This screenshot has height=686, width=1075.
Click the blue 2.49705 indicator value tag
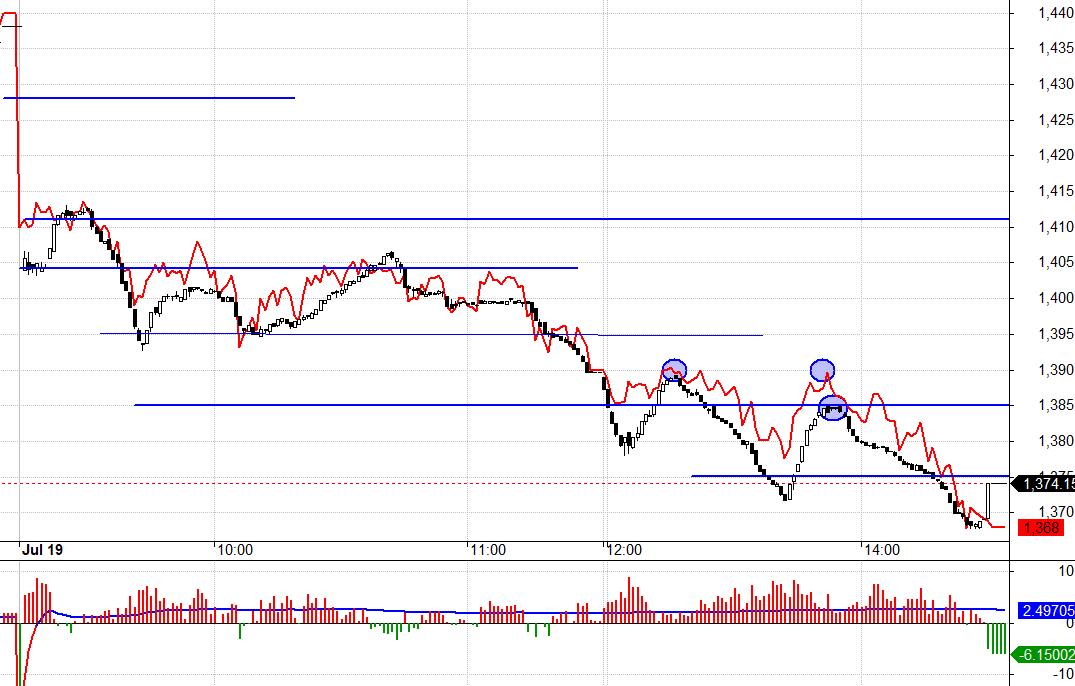[x=1046, y=610]
